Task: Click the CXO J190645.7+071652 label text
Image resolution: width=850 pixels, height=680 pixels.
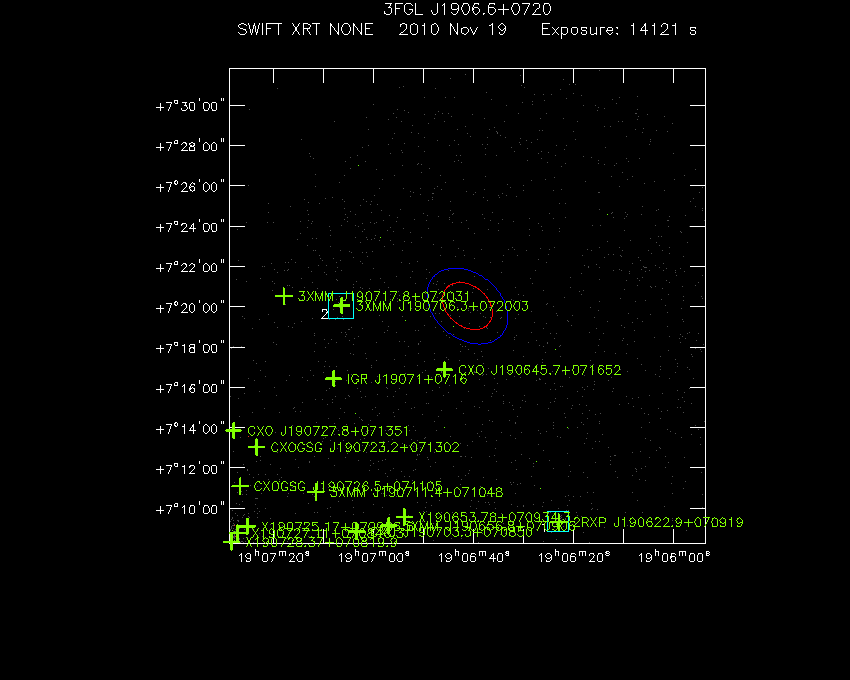Action: [539, 370]
